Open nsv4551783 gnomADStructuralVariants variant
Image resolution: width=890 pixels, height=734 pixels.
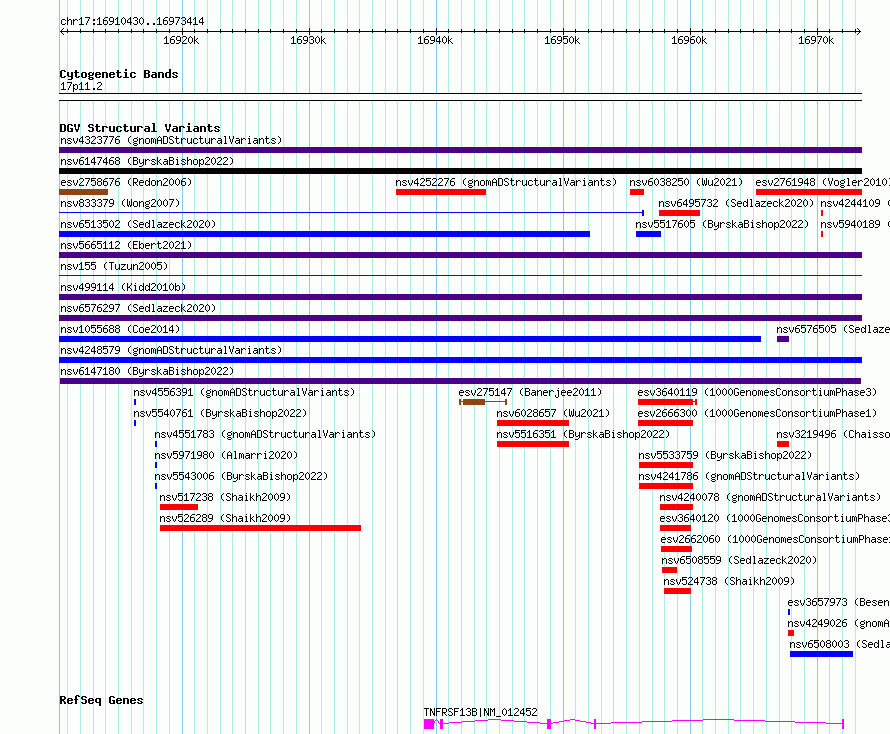point(265,434)
